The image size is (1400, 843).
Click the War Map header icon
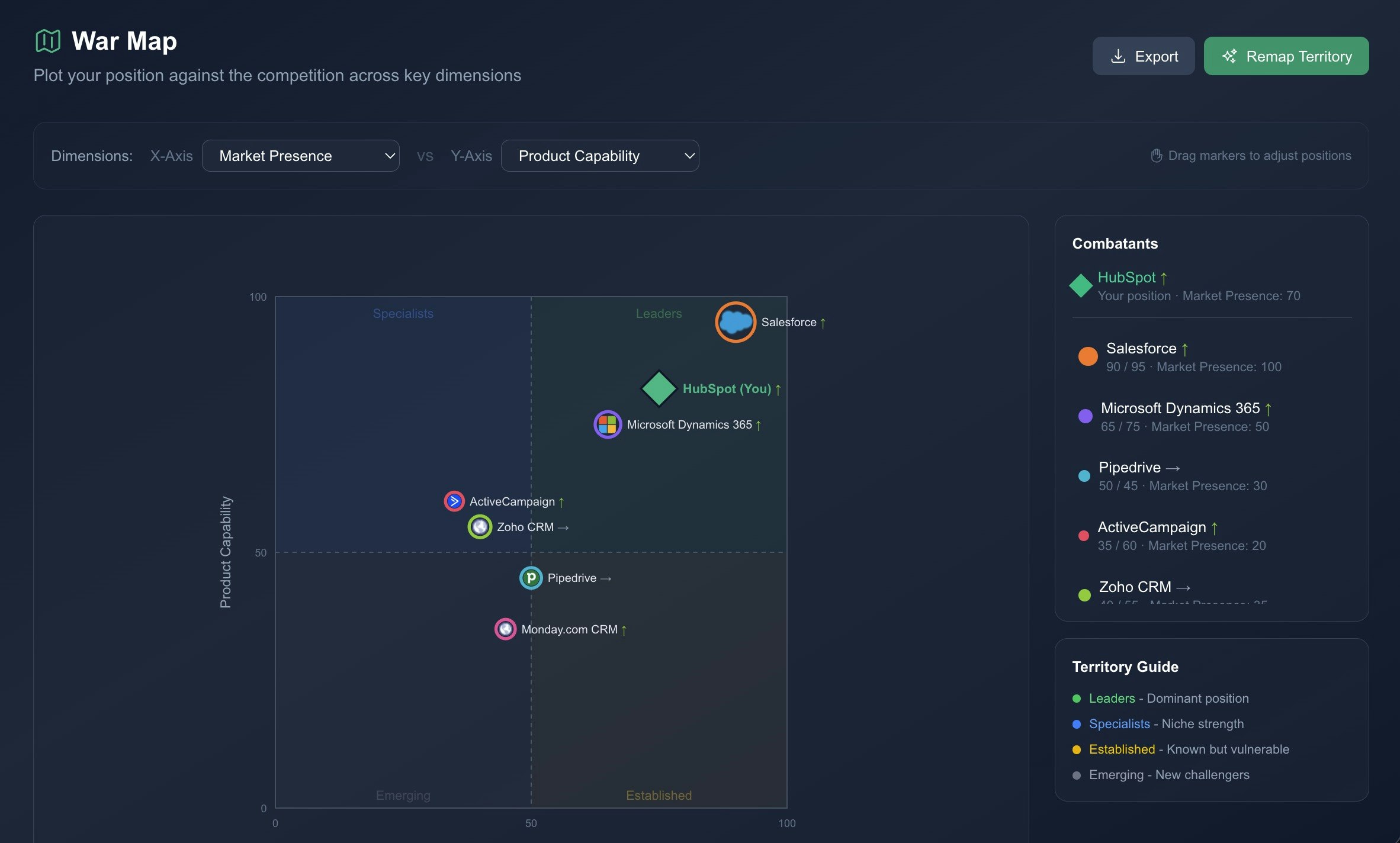click(47, 41)
